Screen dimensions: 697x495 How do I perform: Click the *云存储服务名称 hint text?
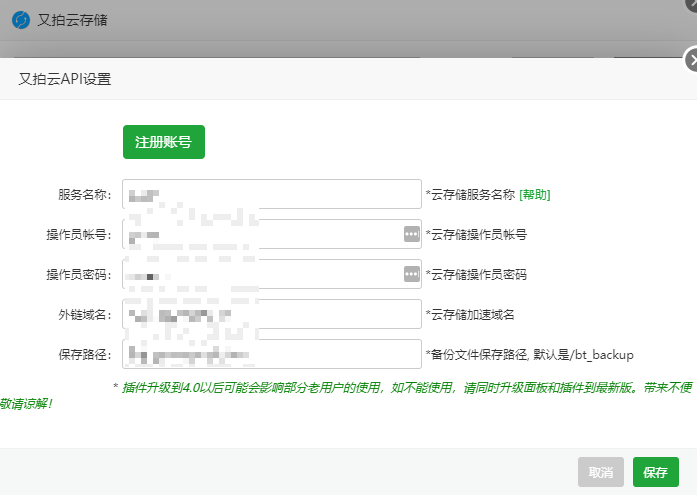tap(470, 195)
